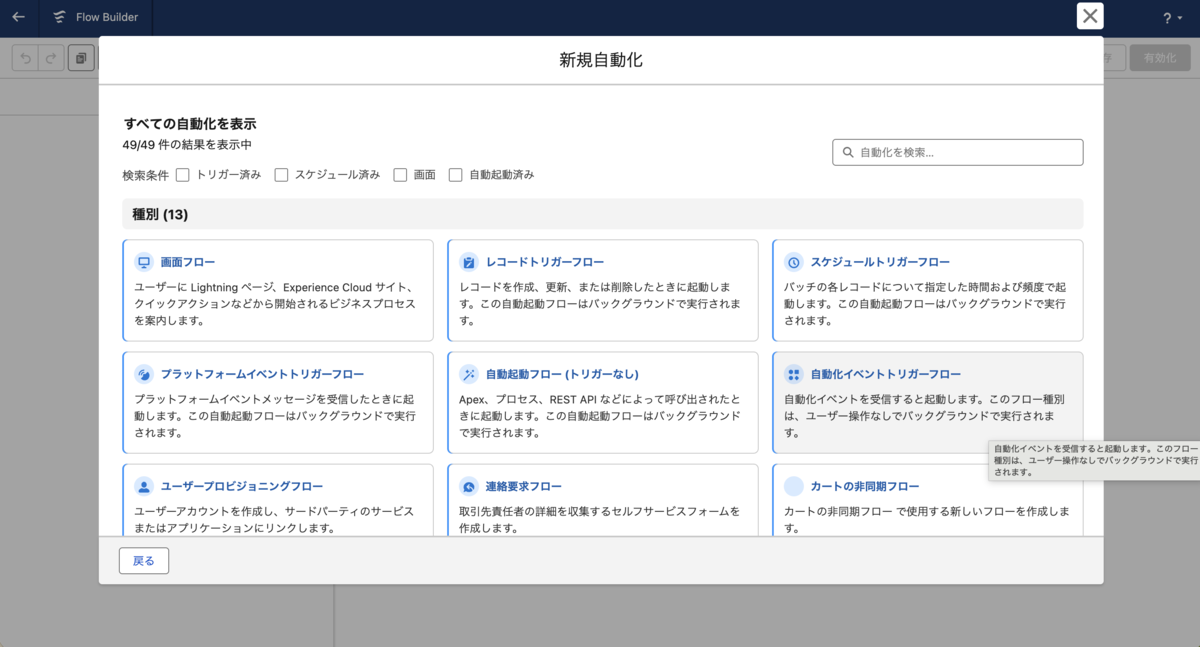Click the 自動化イベントトリガーフロー grid icon
Screen dimensions: 1200x647
pos(794,374)
